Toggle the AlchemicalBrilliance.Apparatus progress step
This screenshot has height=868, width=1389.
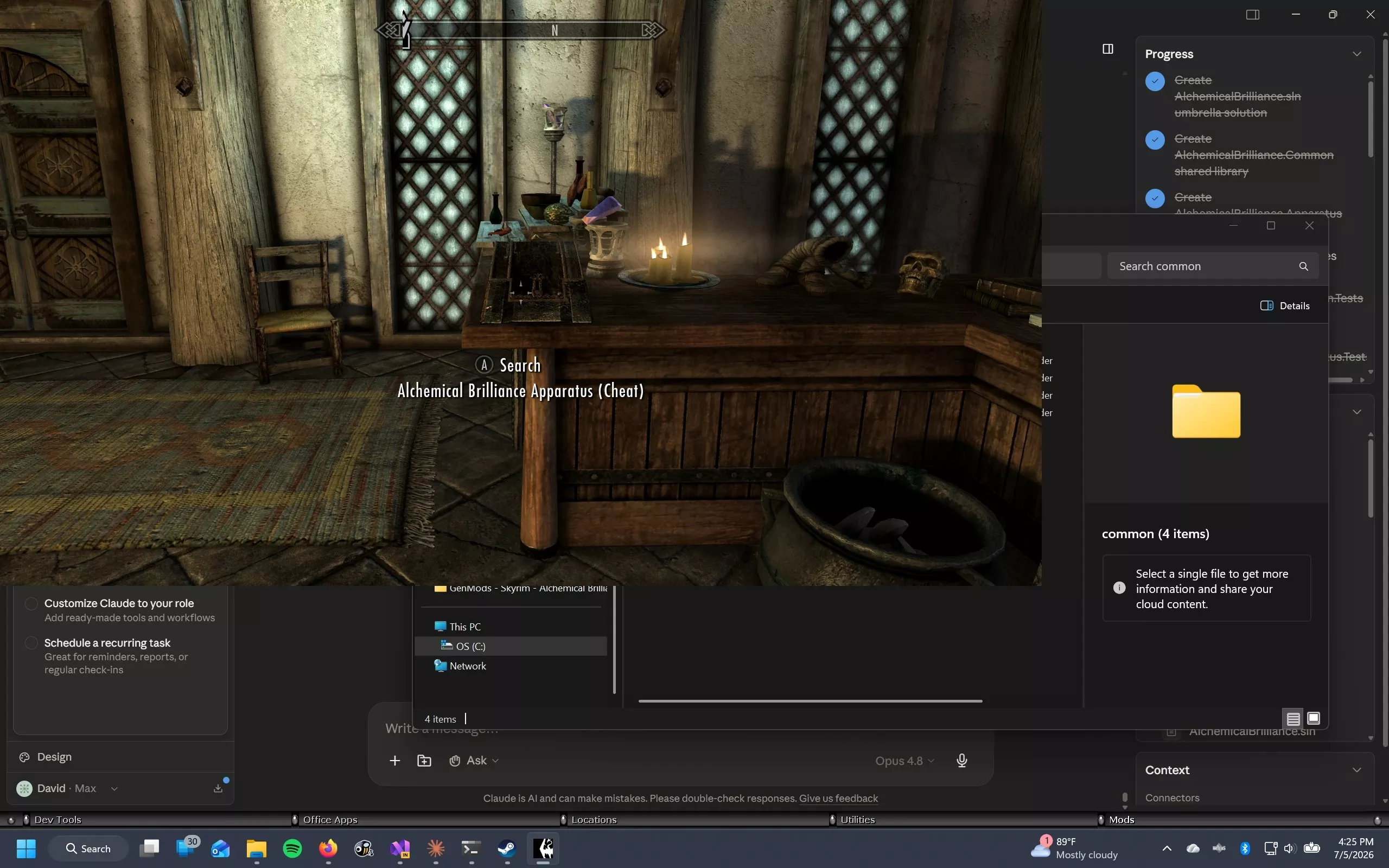click(x=1155, y=198)
